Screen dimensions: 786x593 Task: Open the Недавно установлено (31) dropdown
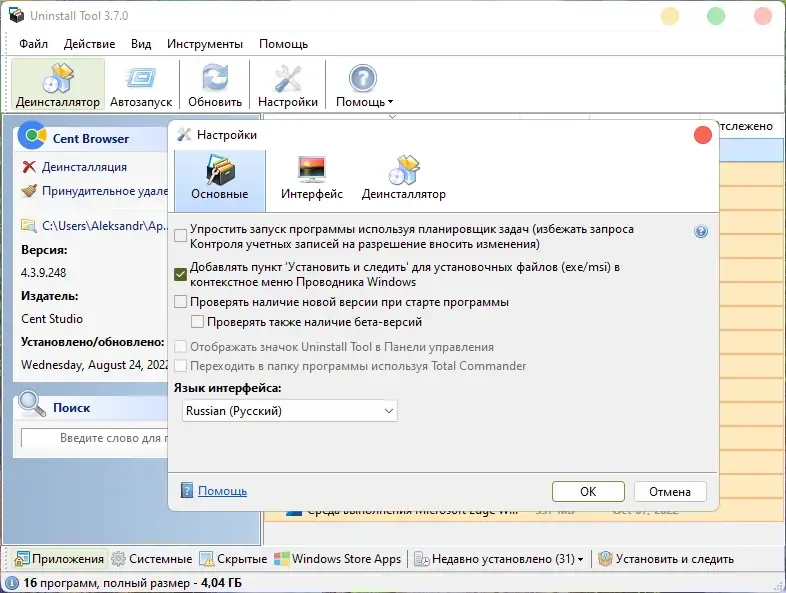coord(499,559)
